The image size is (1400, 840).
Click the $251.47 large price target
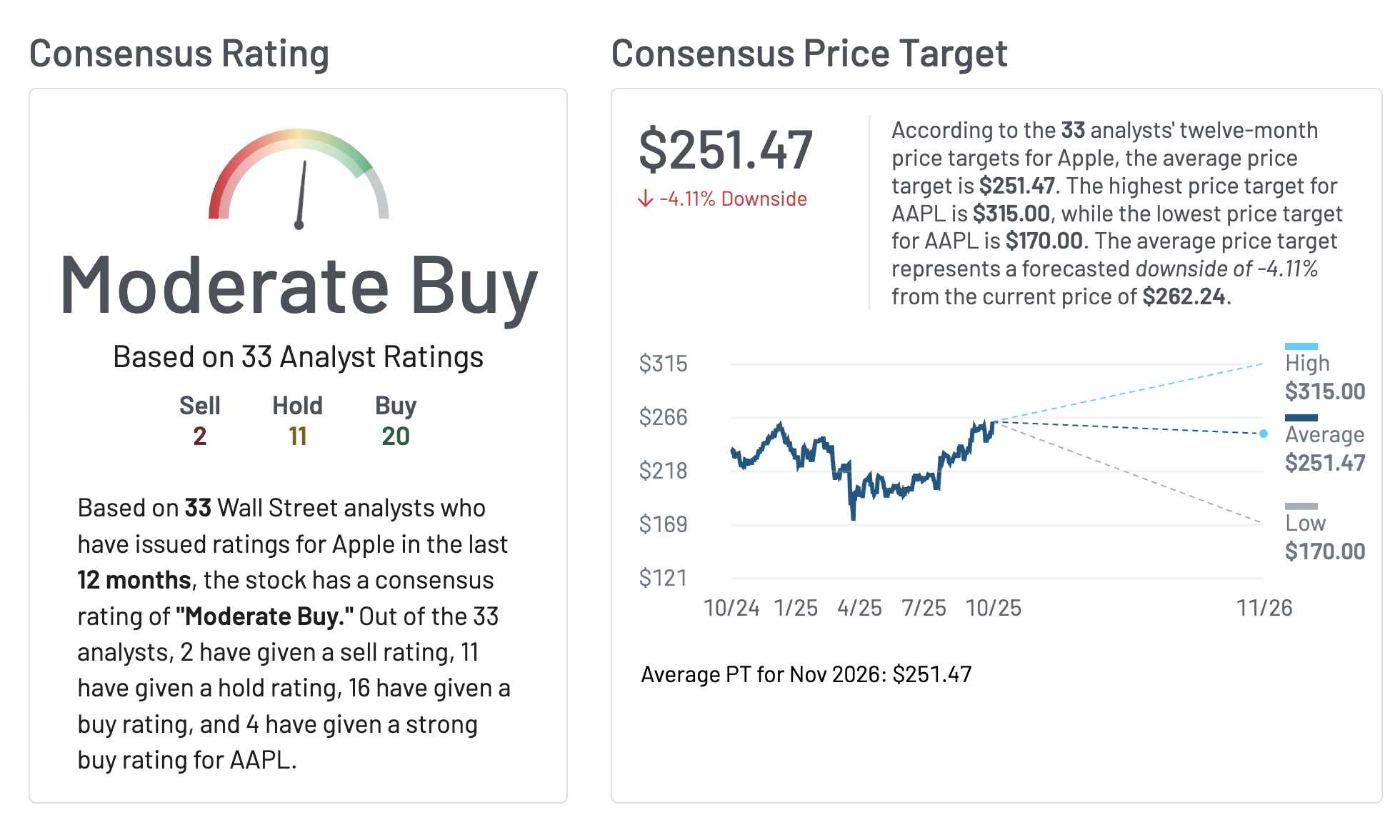[725, 150]
